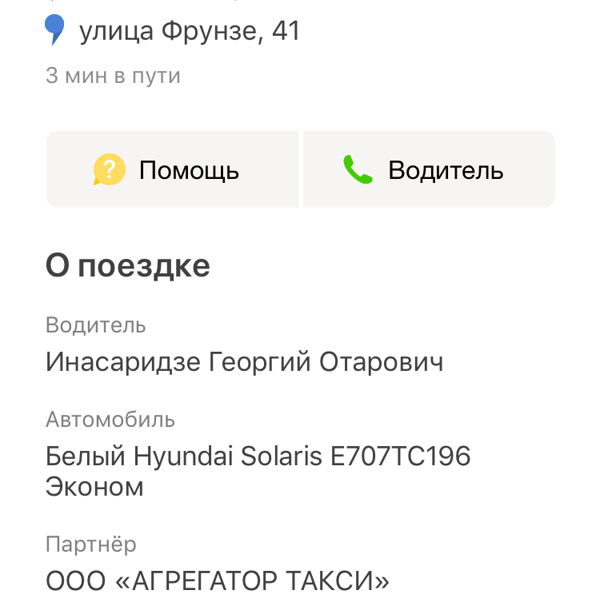
Task: Open help via the Помощь button label
Action: pyautogui.click(x=189, y=170)
